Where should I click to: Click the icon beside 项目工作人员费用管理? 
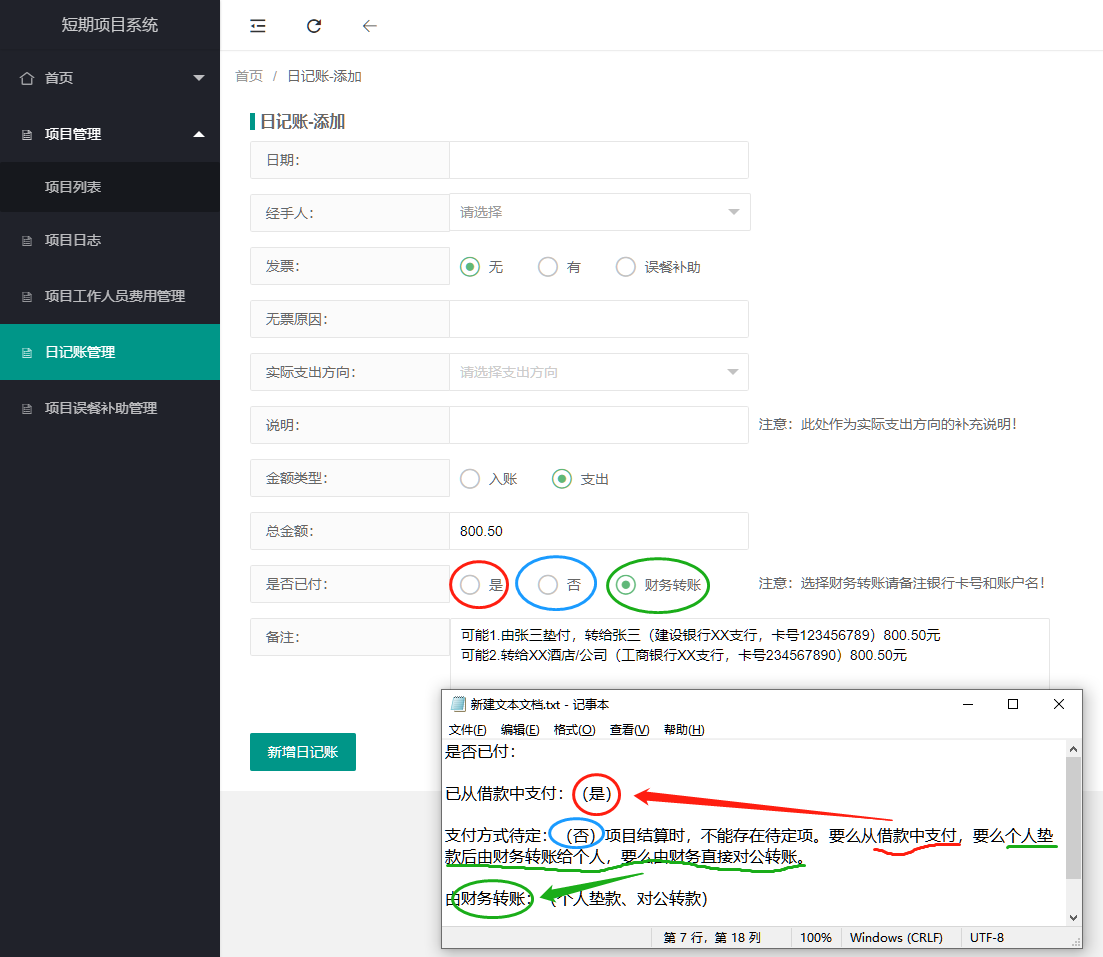click(x=27, y=297)
